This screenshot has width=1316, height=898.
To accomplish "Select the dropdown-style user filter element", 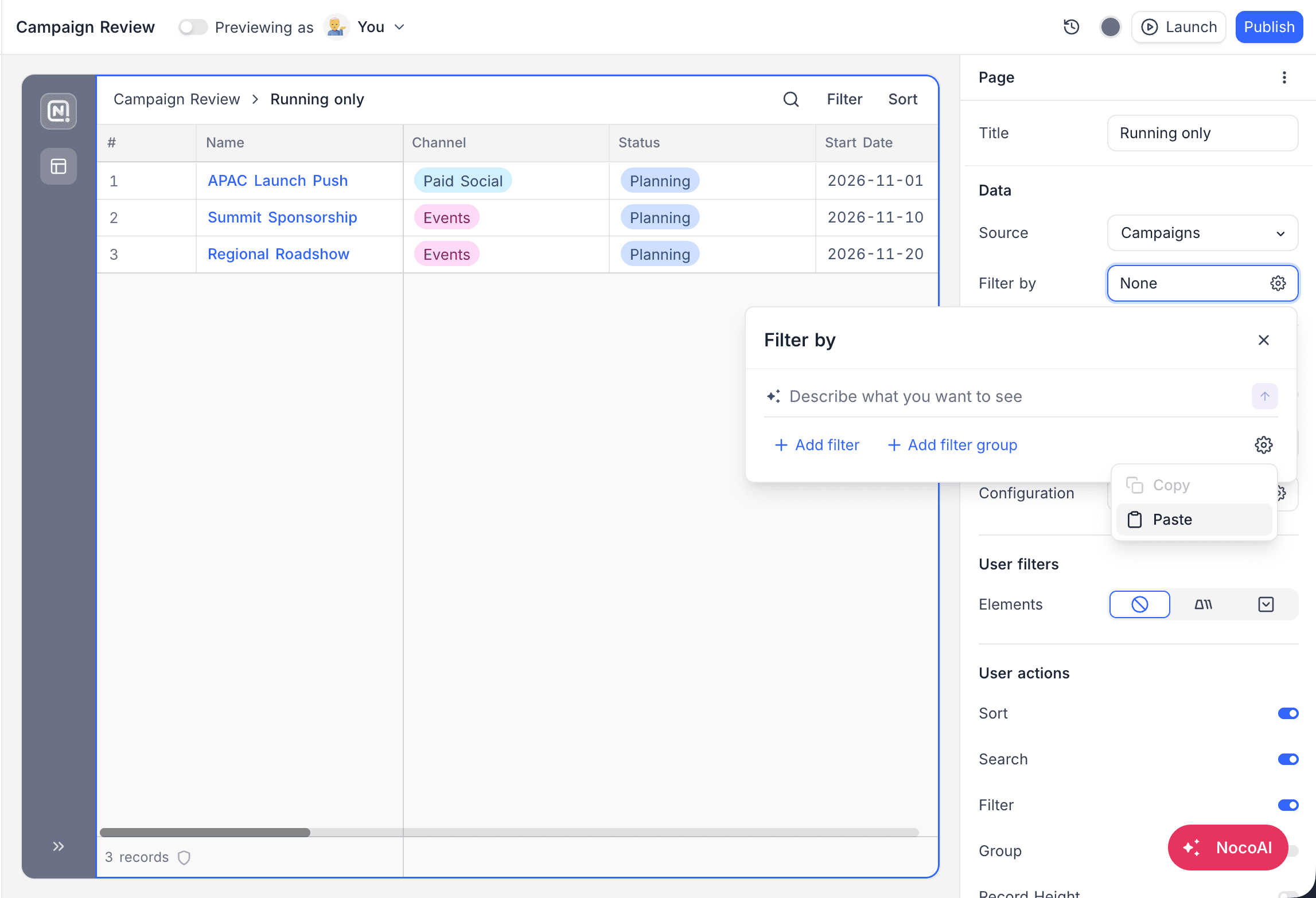I will point(1266,604).
